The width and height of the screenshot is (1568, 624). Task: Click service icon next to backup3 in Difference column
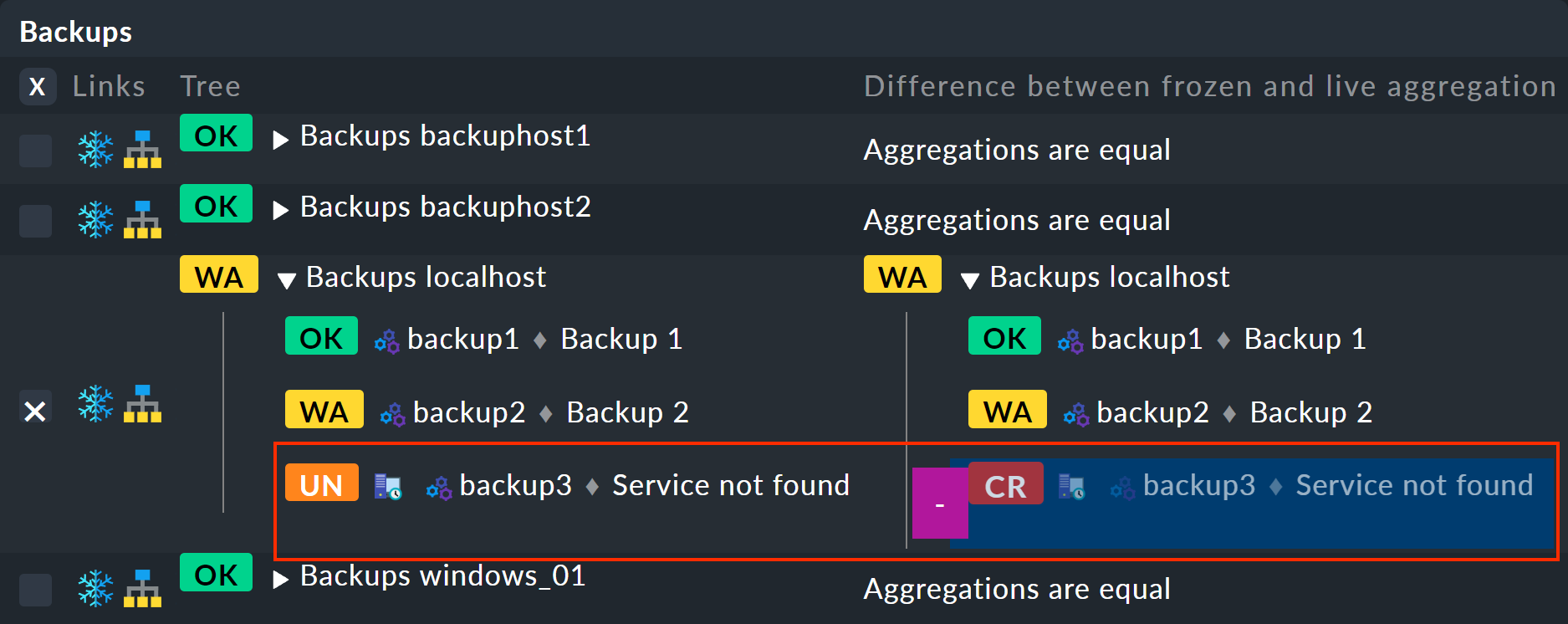click(x=1122, y=488)
